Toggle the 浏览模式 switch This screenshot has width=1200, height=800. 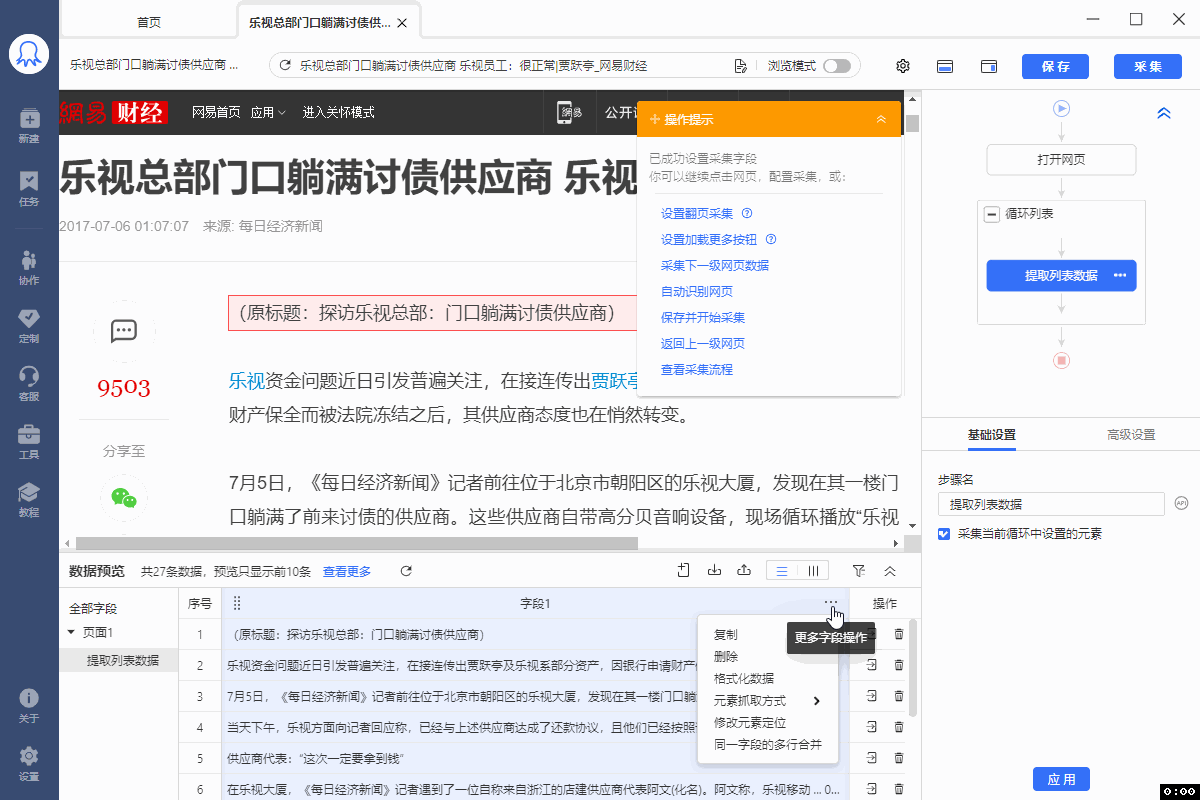pyautogui.click(x=837, y=66)
